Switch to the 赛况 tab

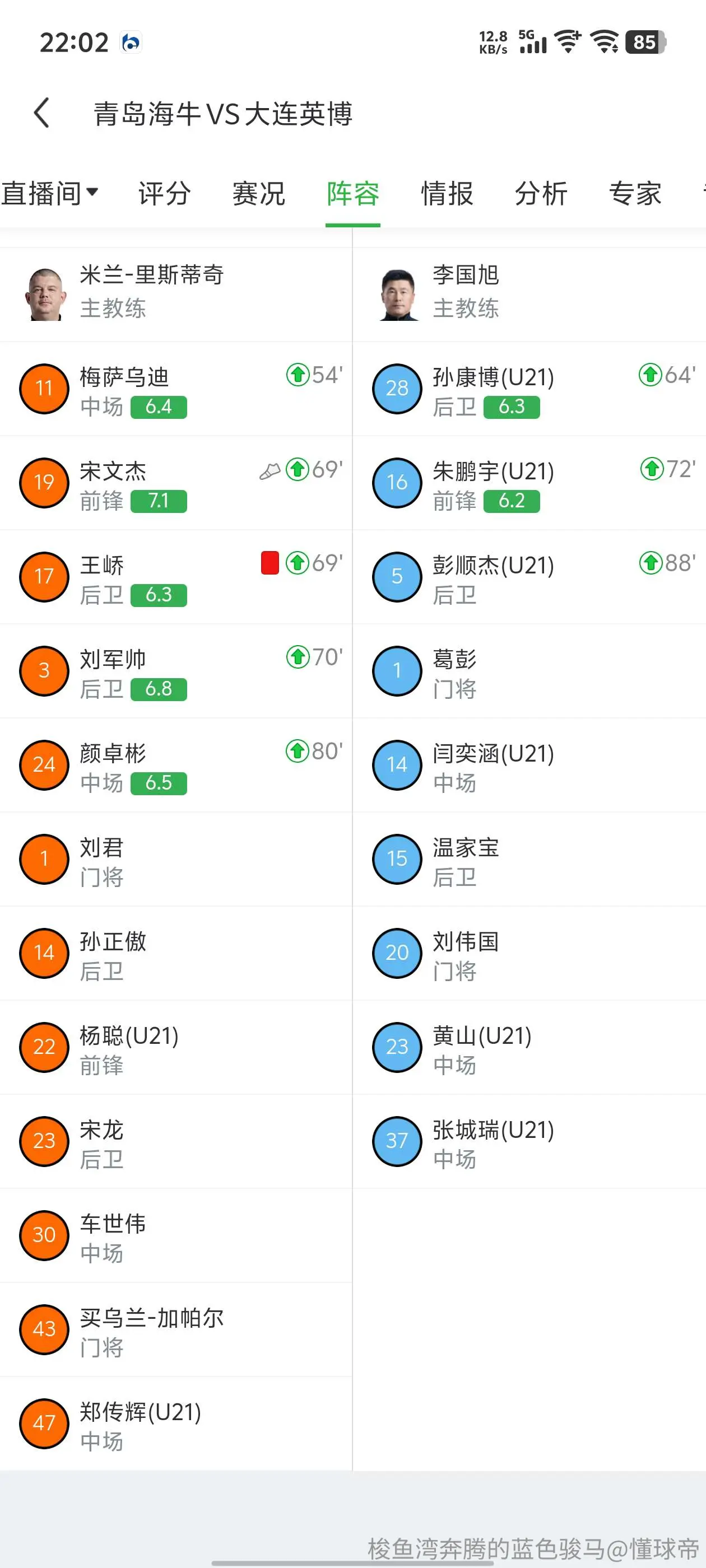pyautogui.click(x=258, y=194)
